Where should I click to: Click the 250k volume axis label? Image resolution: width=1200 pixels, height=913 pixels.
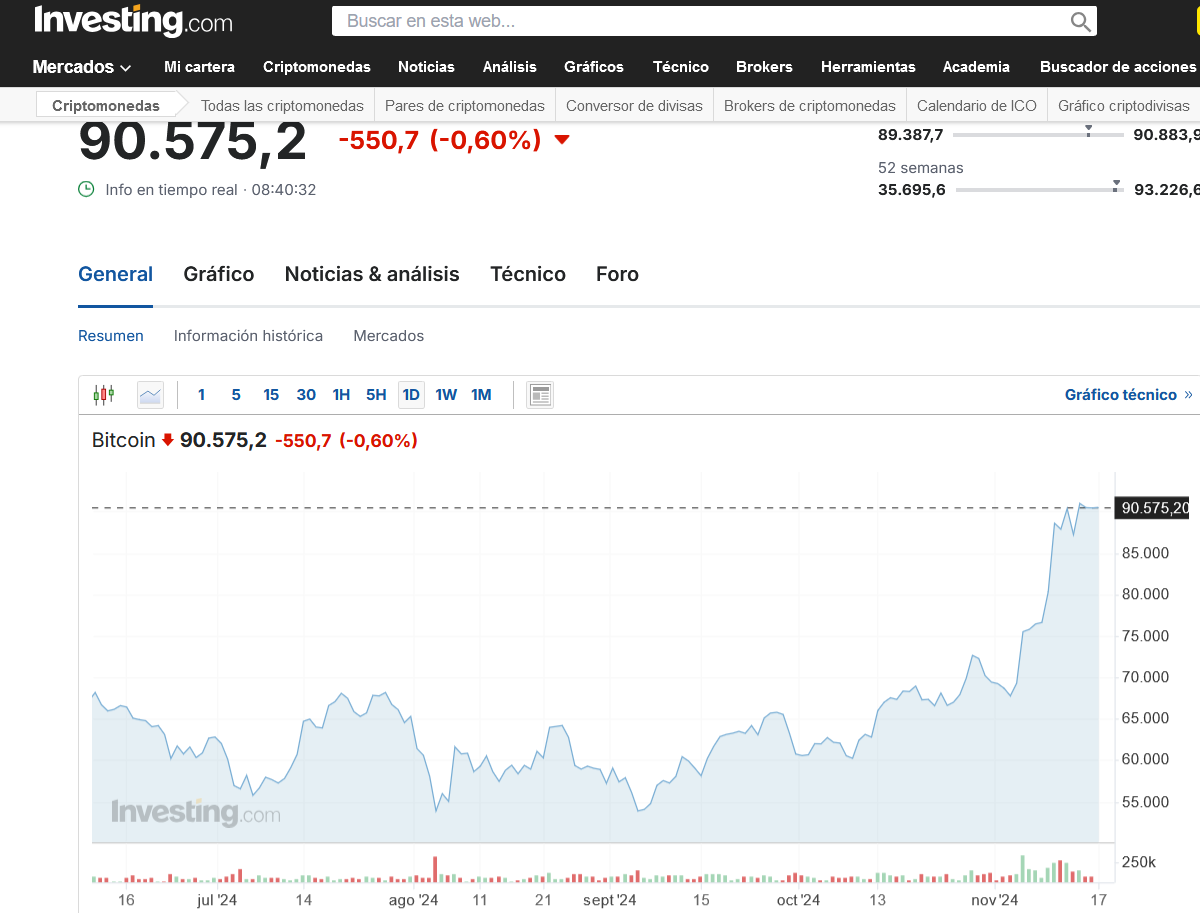coord(1139,862)
